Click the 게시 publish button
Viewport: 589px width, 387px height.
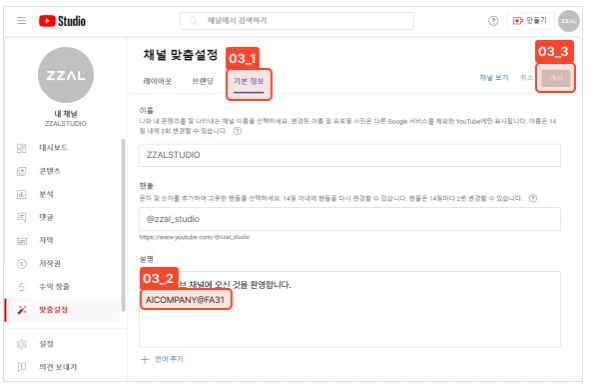[556, 78]
